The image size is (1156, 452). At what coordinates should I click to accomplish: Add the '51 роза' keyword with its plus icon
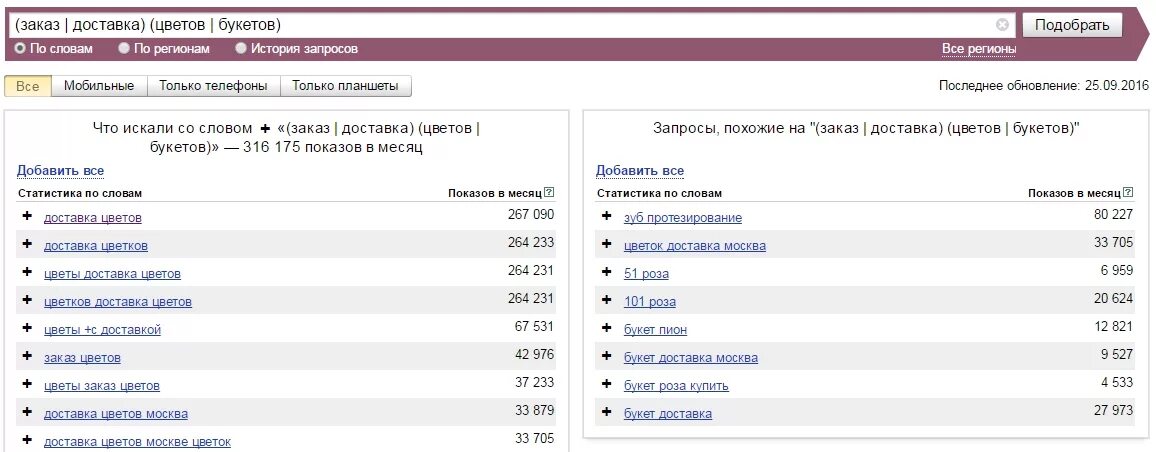pos(607,272)
